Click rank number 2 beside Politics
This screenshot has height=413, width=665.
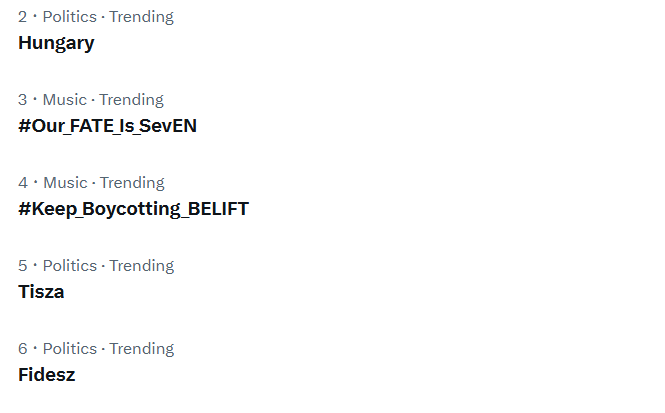[23, 17]
